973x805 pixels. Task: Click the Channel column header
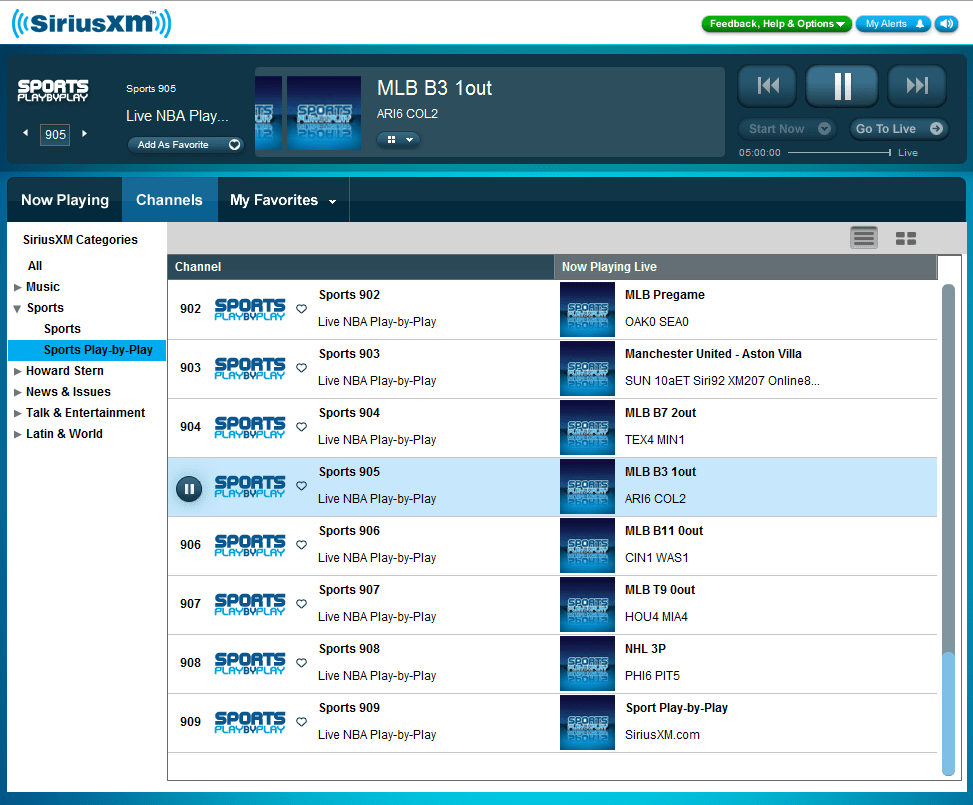tap(361, 267)
